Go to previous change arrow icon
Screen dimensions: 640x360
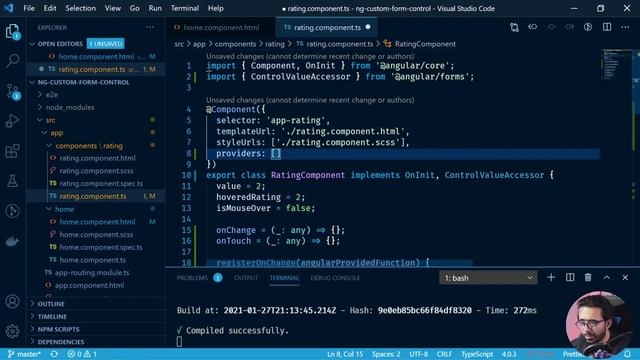point(533,27)
